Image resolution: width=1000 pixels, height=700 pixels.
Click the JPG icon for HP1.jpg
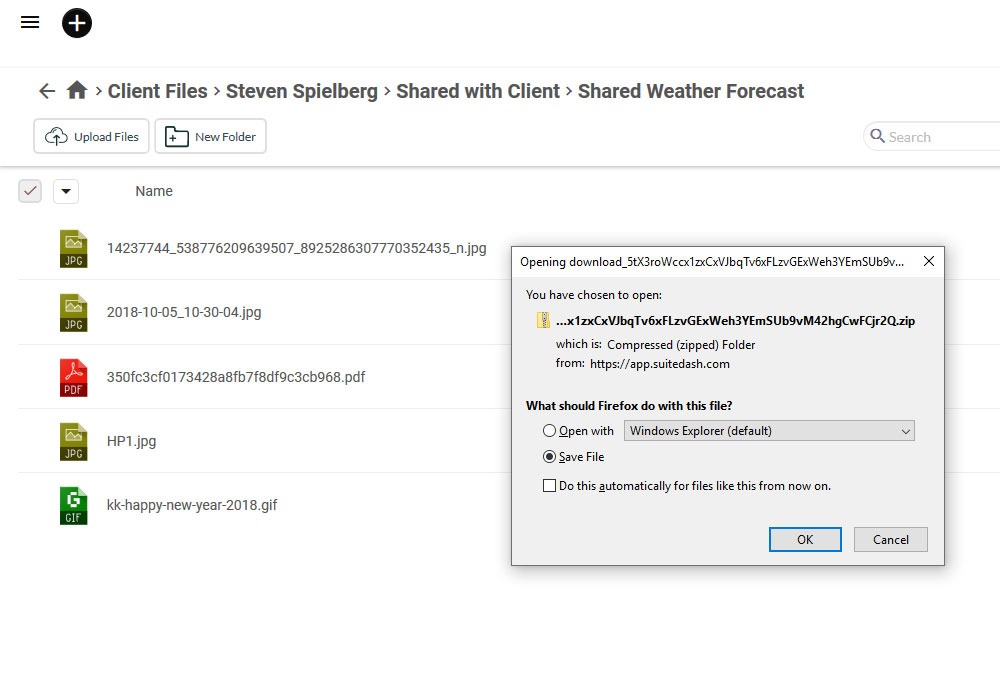coord(73,441)
